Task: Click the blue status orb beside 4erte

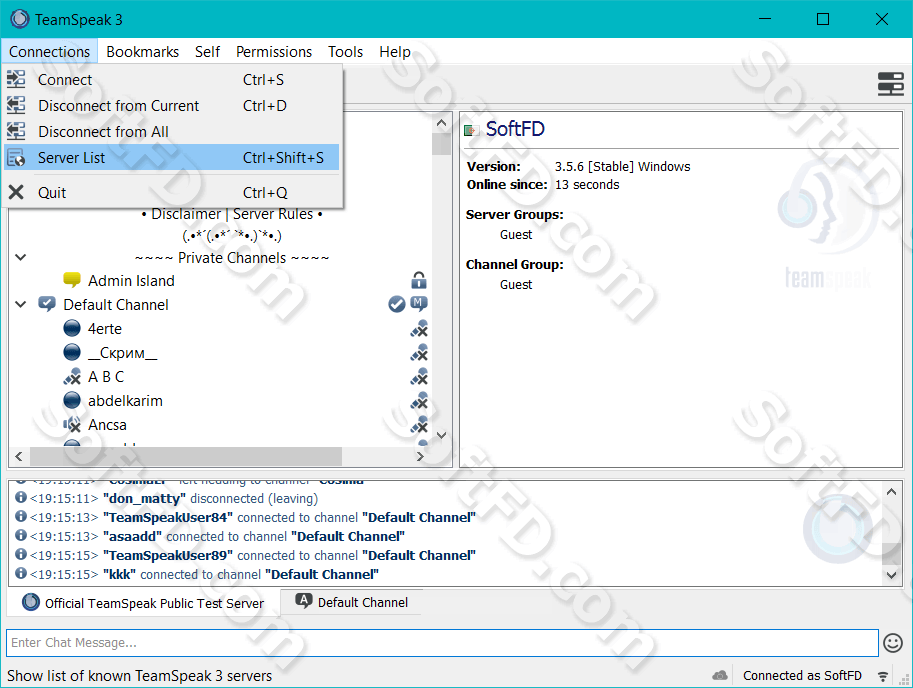Action: point(72,328)
